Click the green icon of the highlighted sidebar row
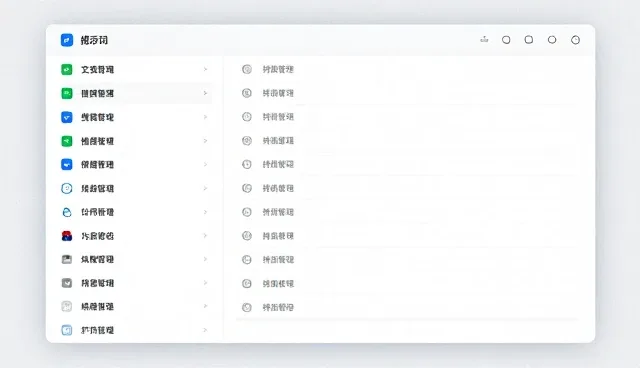 [x=67, y=93]
